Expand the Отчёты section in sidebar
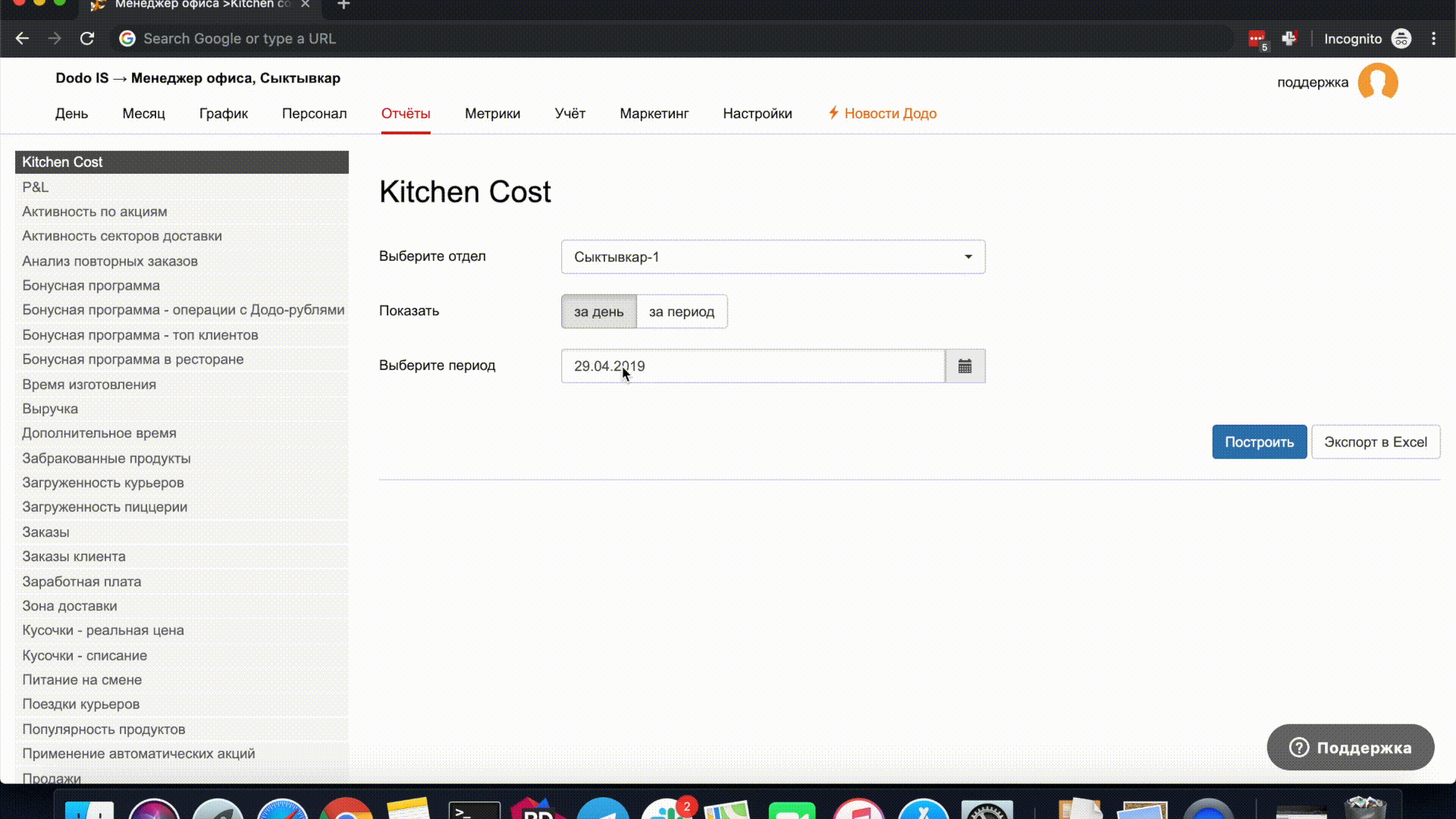 pyautogui.click(x=405, y=113)
